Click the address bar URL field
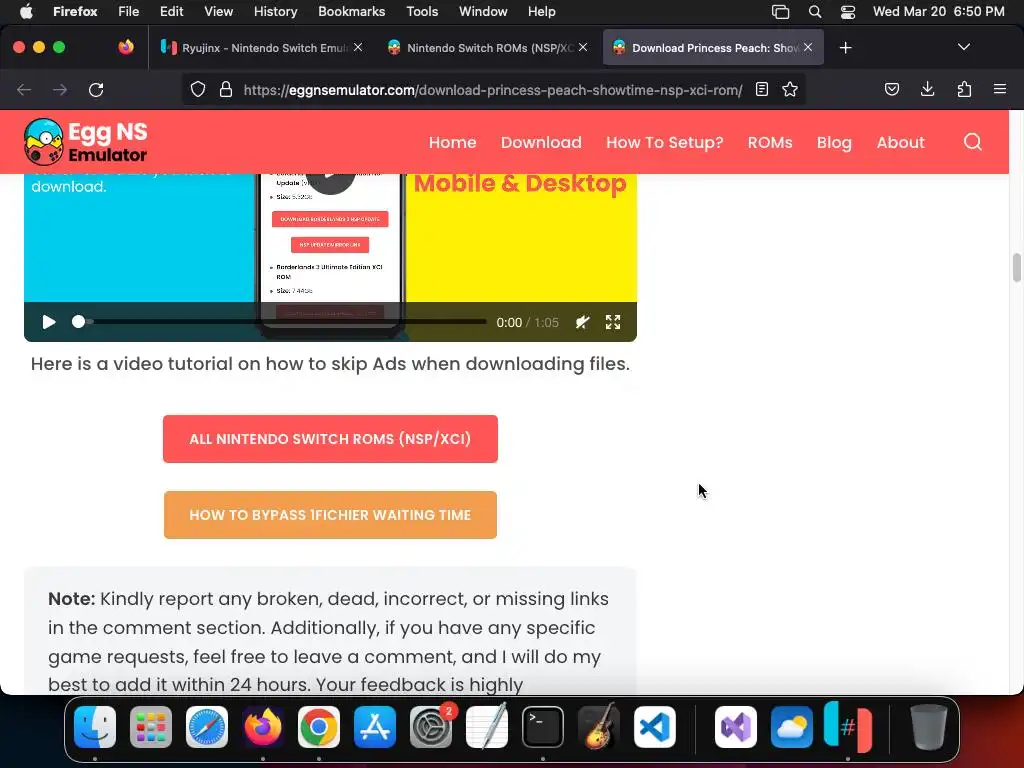Viewport: 1024px width, 768px height. point(493,89)
